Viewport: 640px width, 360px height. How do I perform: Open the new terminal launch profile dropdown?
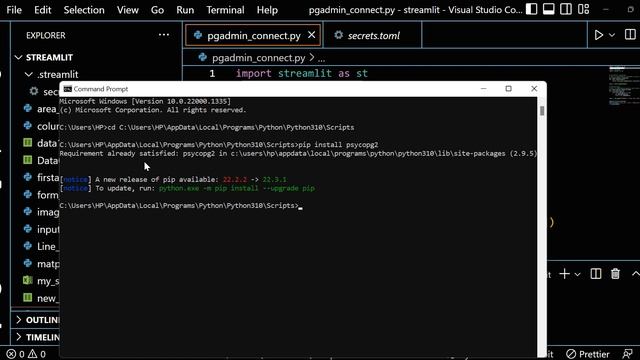point(577,274)
